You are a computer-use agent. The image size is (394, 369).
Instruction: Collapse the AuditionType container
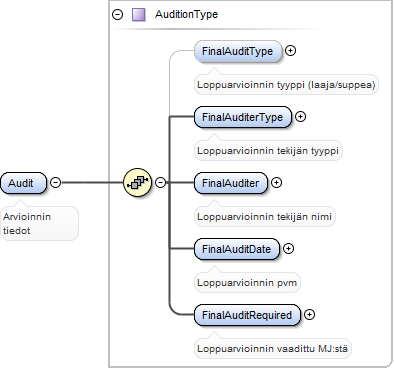pos(118,15)
